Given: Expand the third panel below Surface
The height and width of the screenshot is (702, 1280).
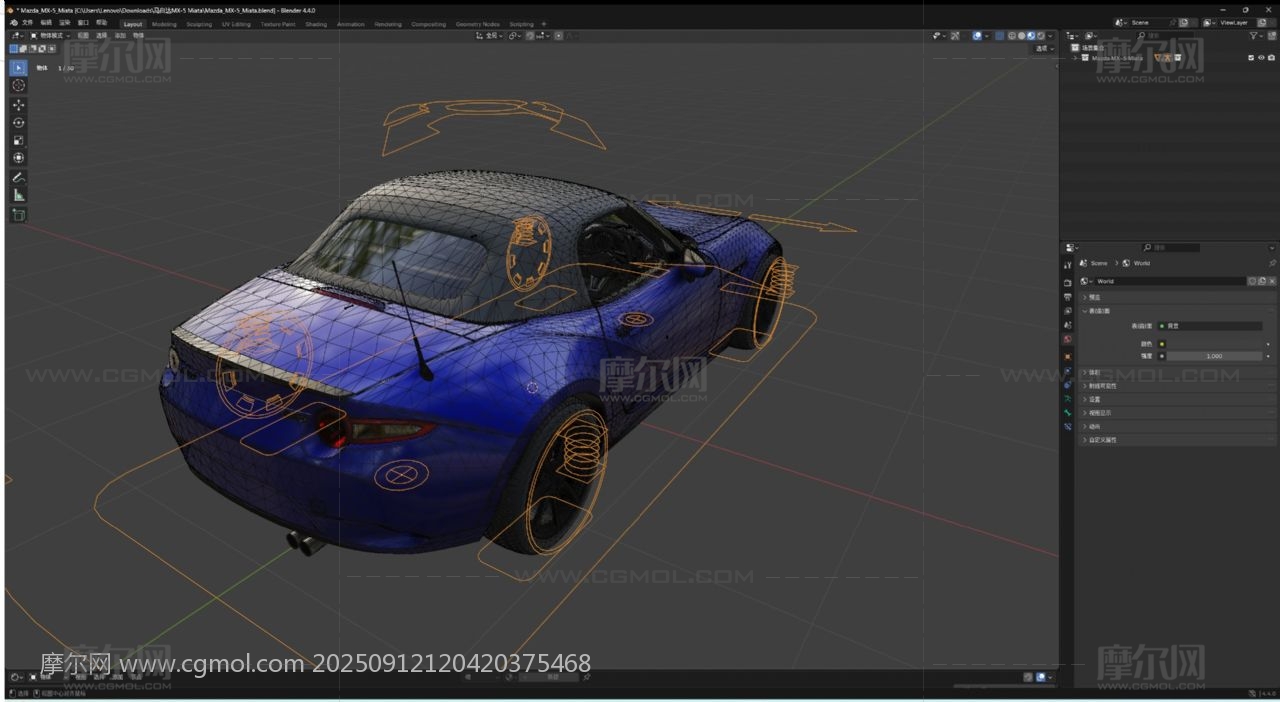Looking at the screenshot, I should point(1084,399).
